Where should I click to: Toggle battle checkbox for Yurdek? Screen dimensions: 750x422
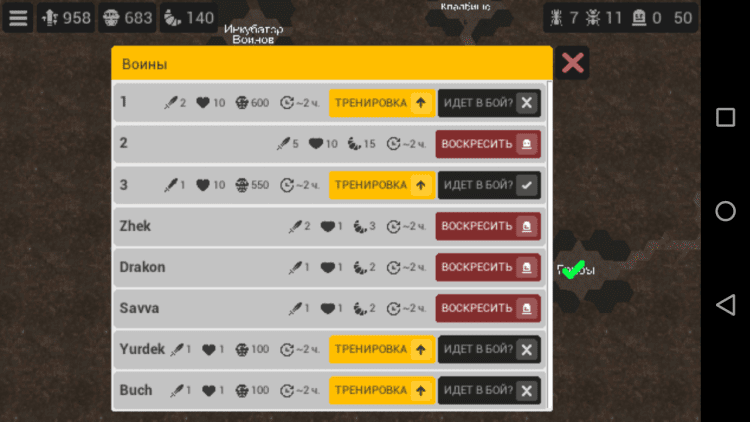click(527, 349)
